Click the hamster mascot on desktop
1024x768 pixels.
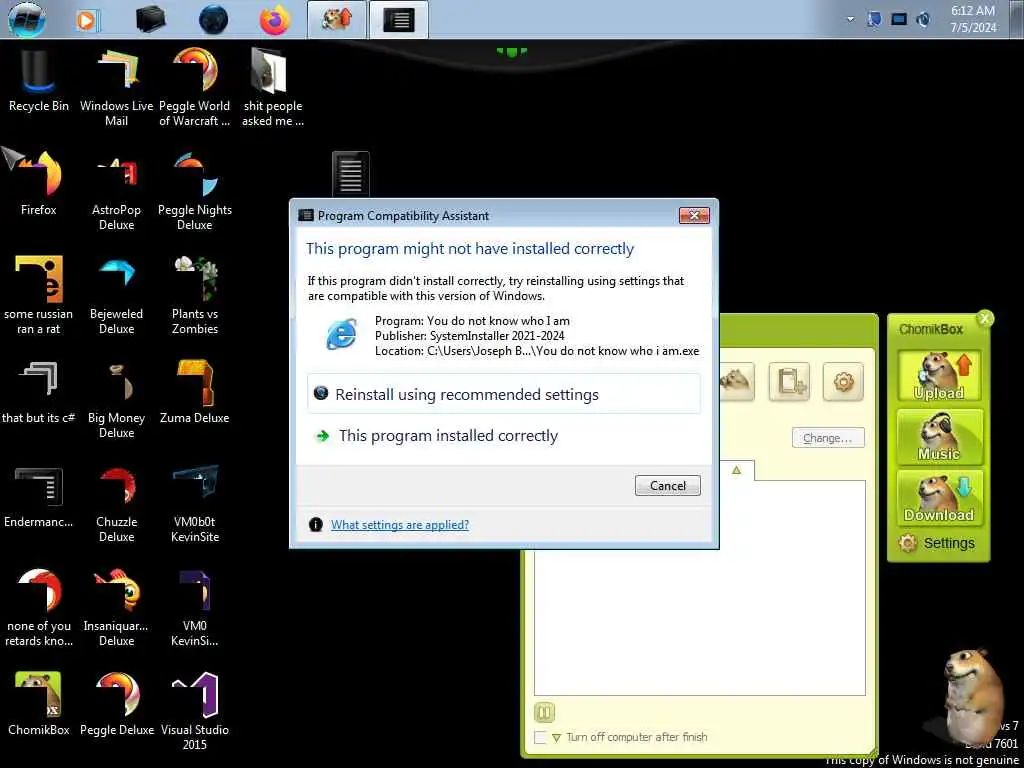pyautogui.click(x=973, y=694)
